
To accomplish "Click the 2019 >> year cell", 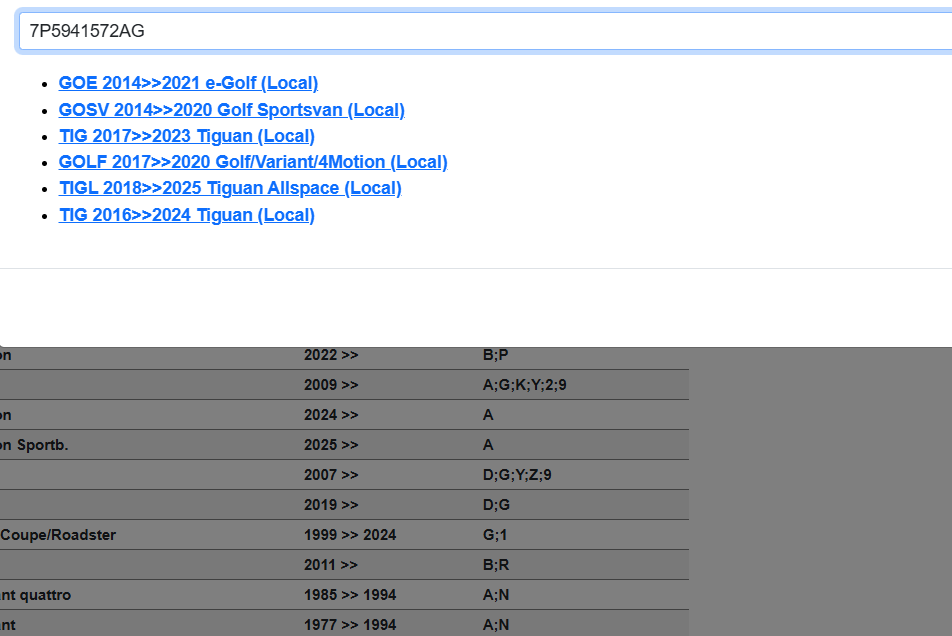I will pos(331,505).
